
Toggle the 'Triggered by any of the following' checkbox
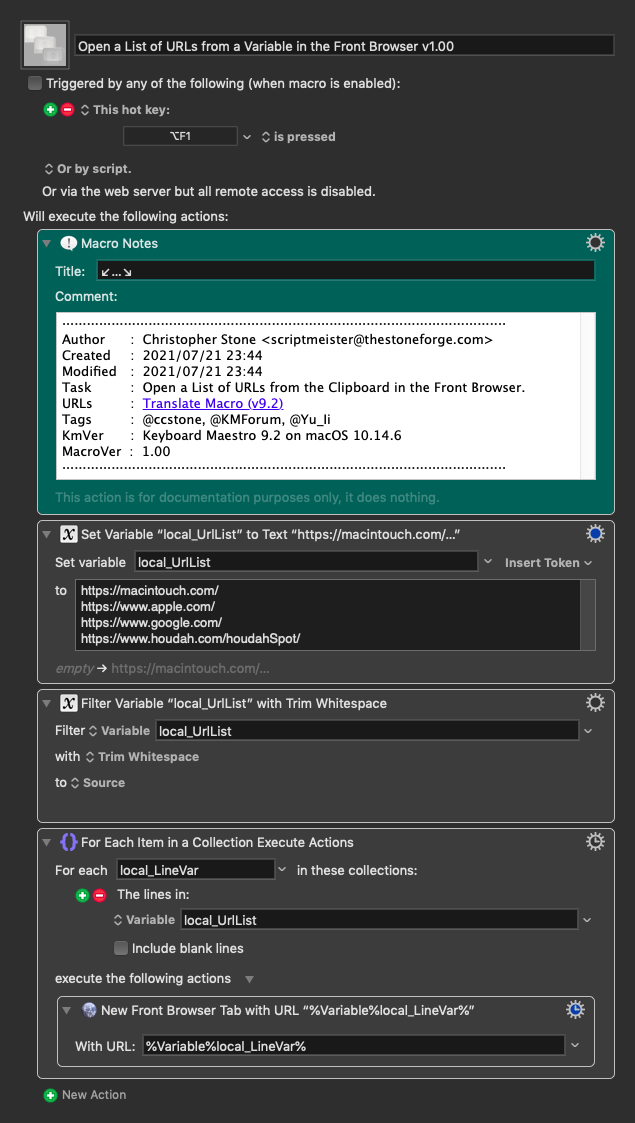click(x=35, y=83)
